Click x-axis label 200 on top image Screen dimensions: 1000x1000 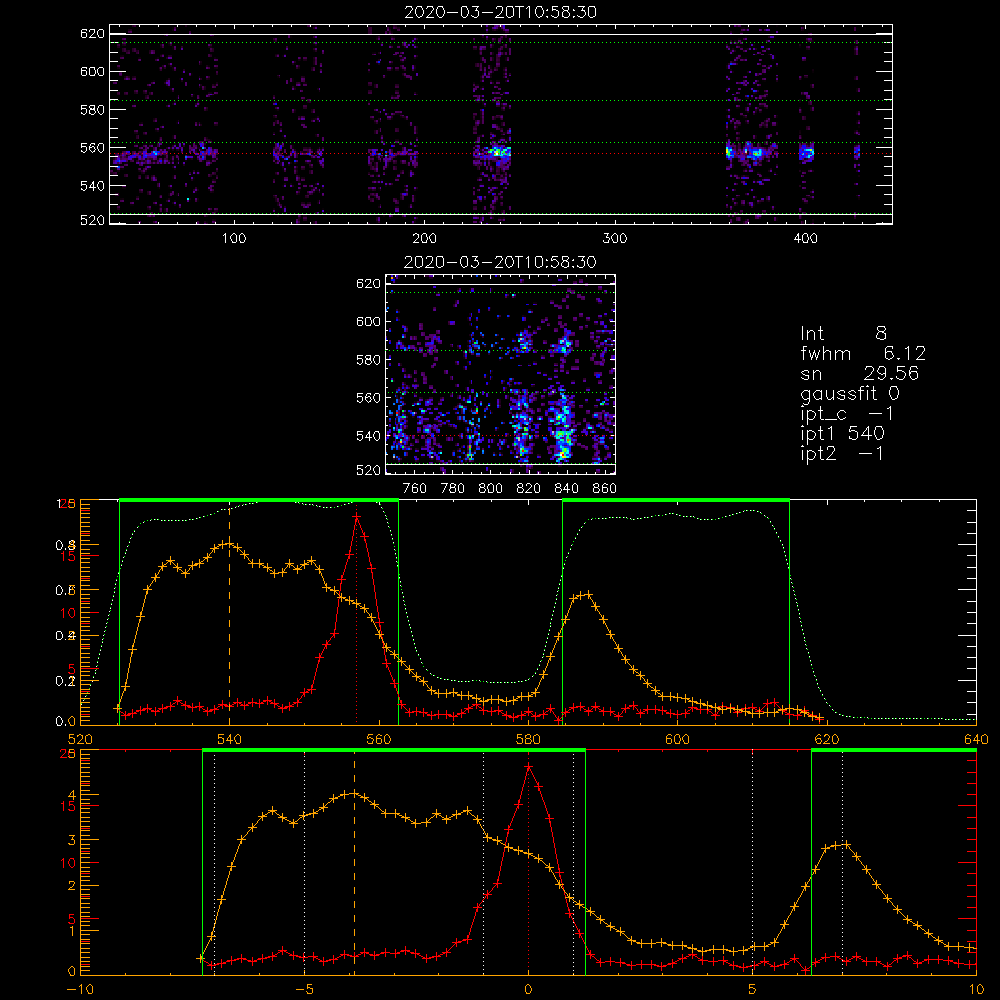point(424,239)
